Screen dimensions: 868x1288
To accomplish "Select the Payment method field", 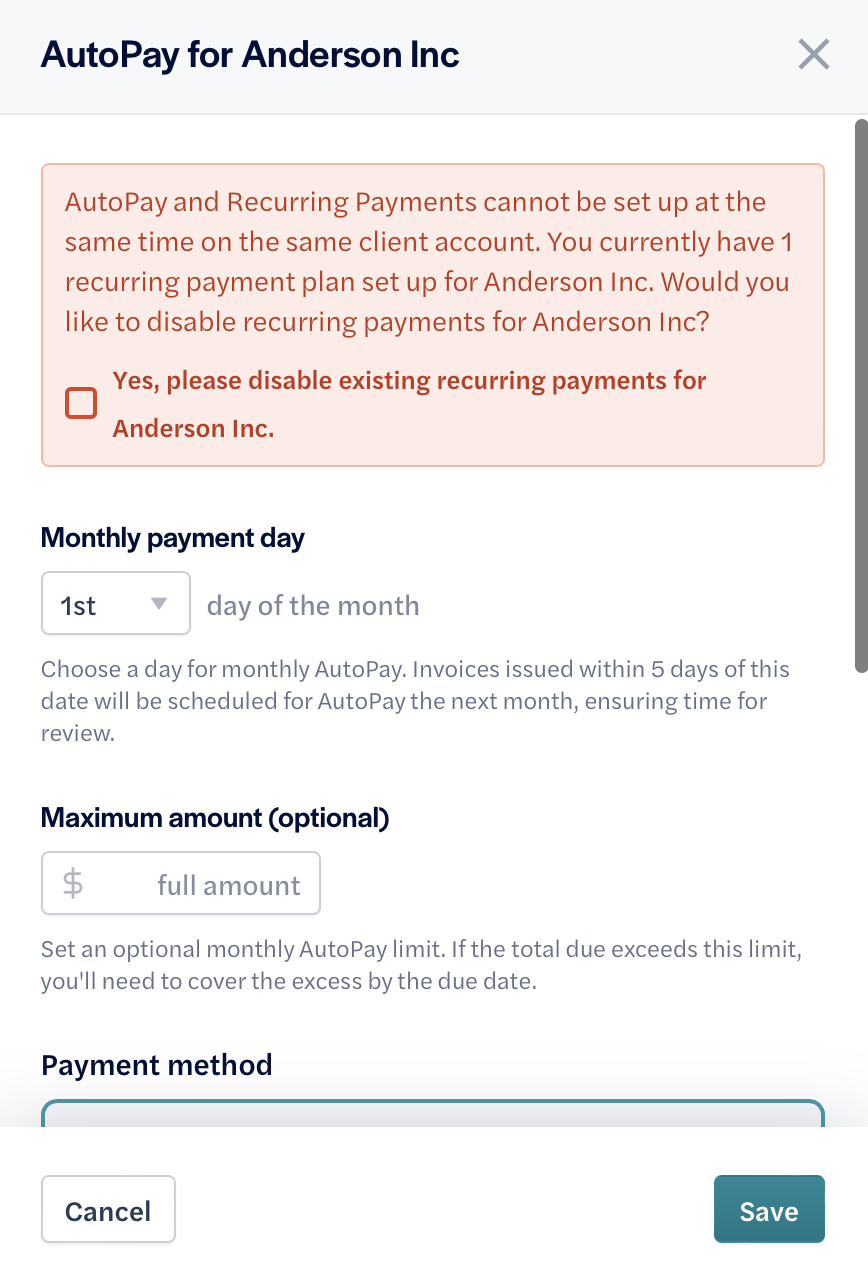I will (432, 1114).
